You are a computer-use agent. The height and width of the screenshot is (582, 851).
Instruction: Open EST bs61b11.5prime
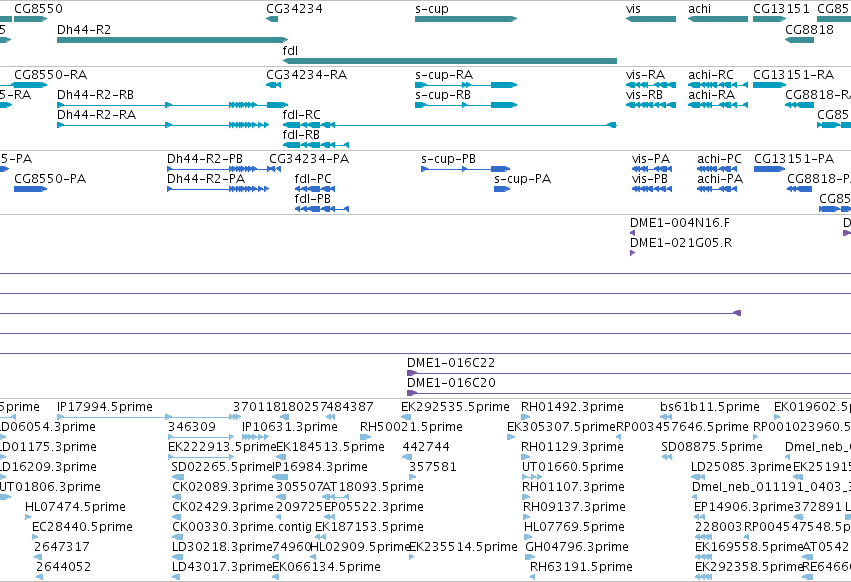pyautogui.click(x=710, y=407)
